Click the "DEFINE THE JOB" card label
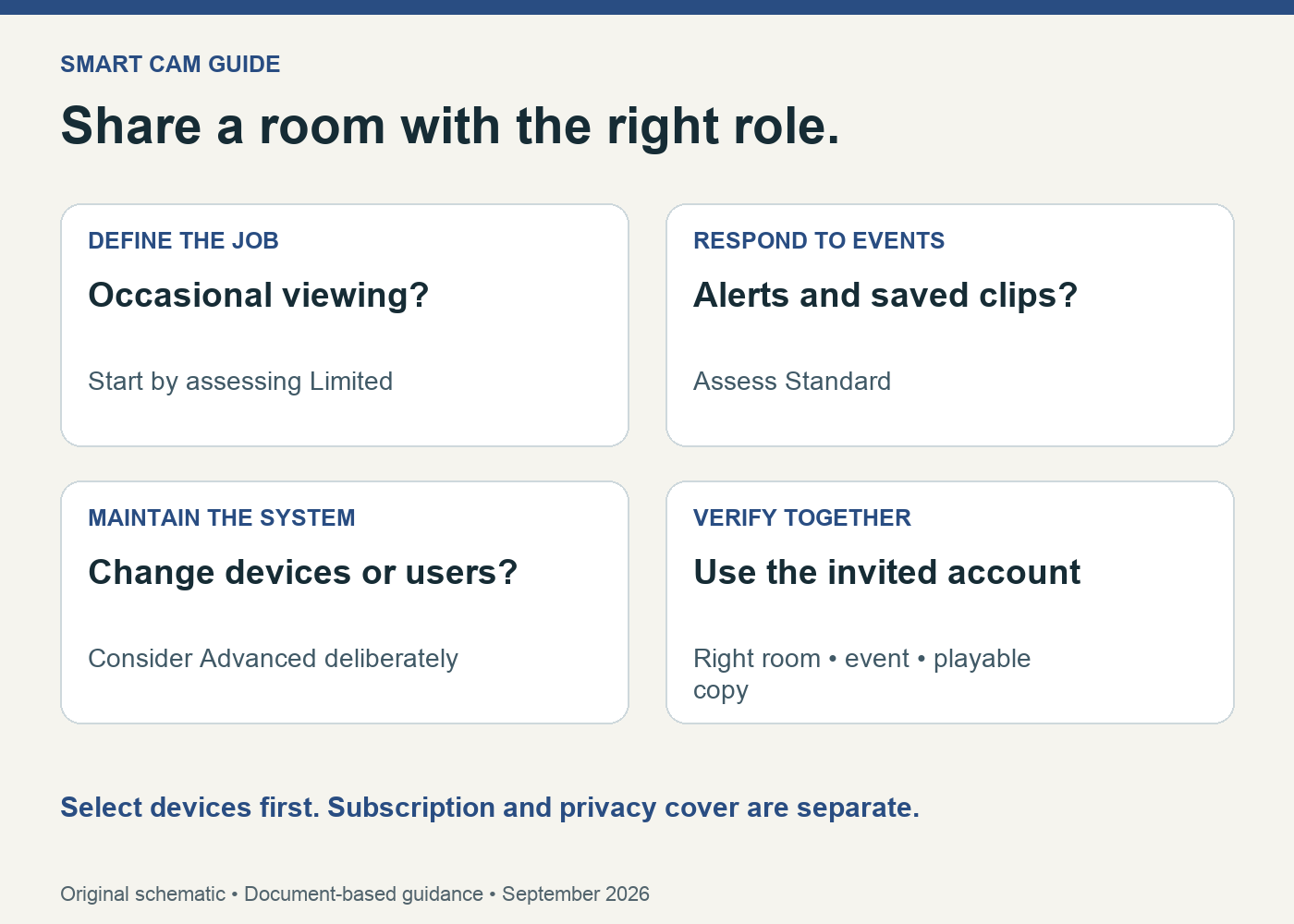 coord(183,240)
